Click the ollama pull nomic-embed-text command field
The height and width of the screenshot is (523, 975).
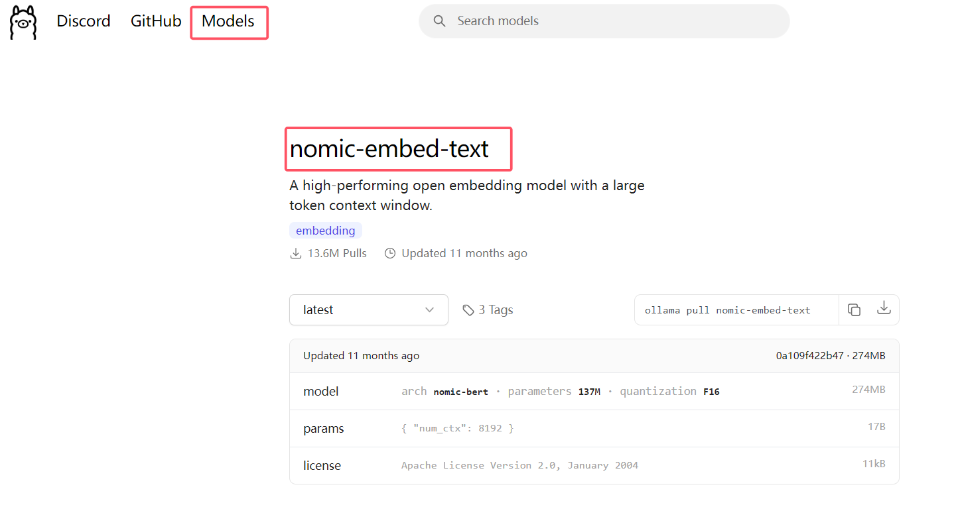point(736,310)
